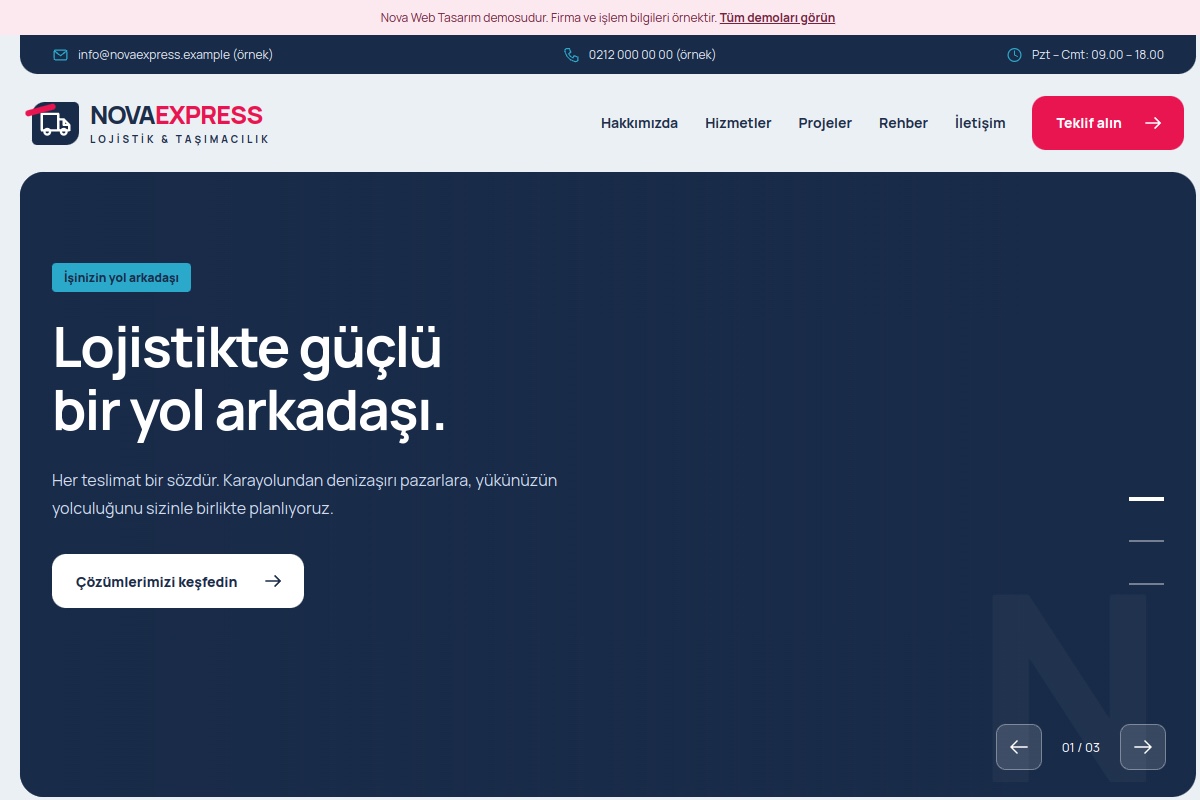Call 0212 000 00 00 phone link

click(652, 55)
